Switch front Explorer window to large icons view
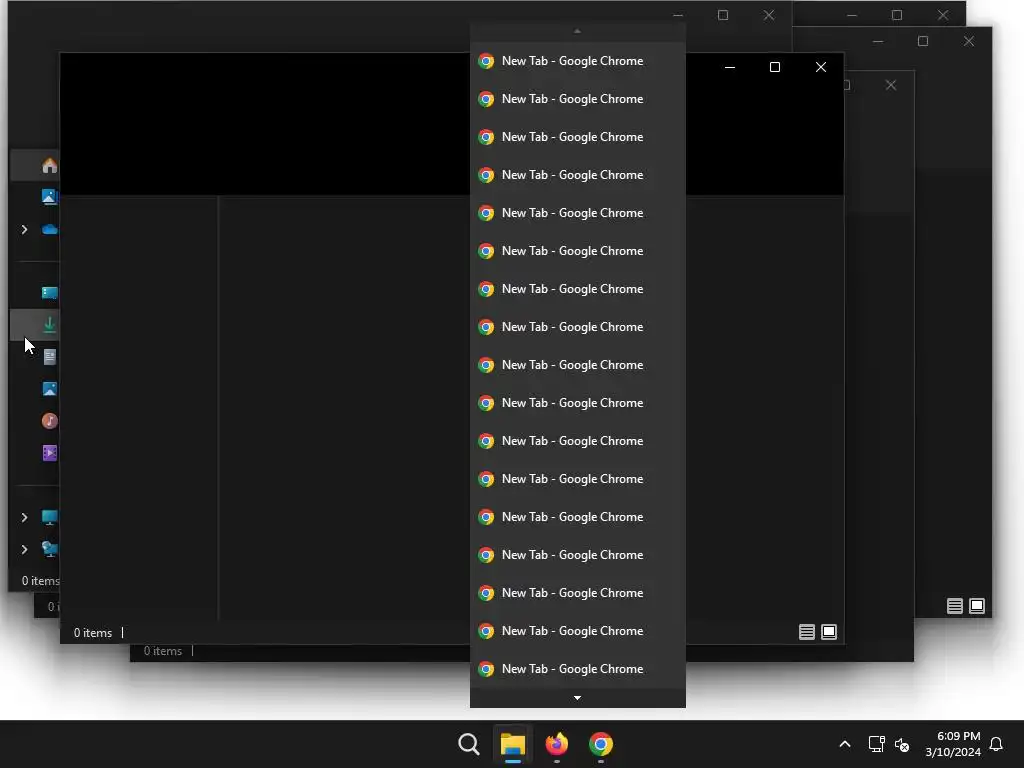The height and width of the screenshot is (768, 1024). coord(829,632)
